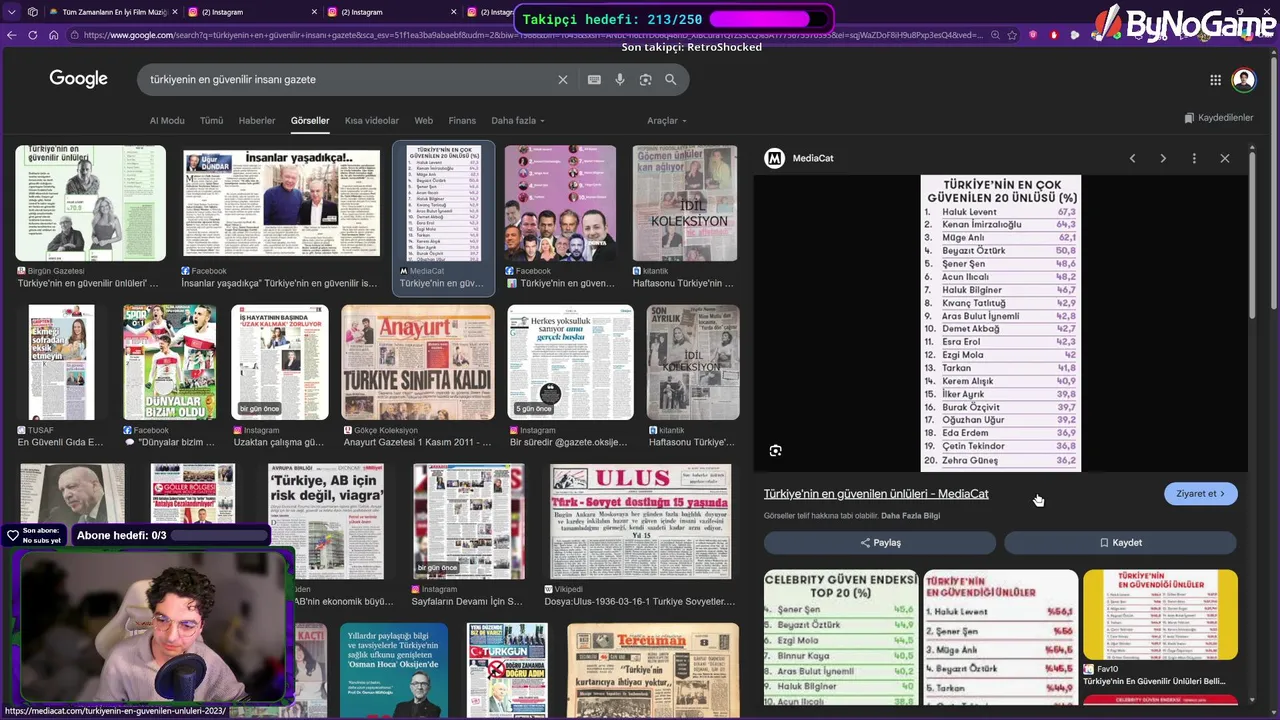The image size is (1280, 720).
Task: Expand the Araçlar tools dropdown
Action: 667,120
